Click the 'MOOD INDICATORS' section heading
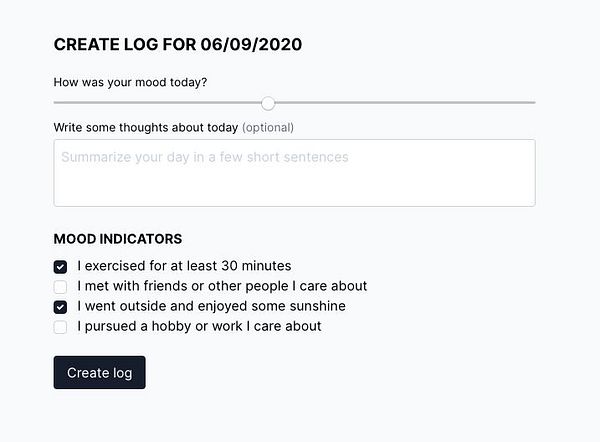 [117, 239]
